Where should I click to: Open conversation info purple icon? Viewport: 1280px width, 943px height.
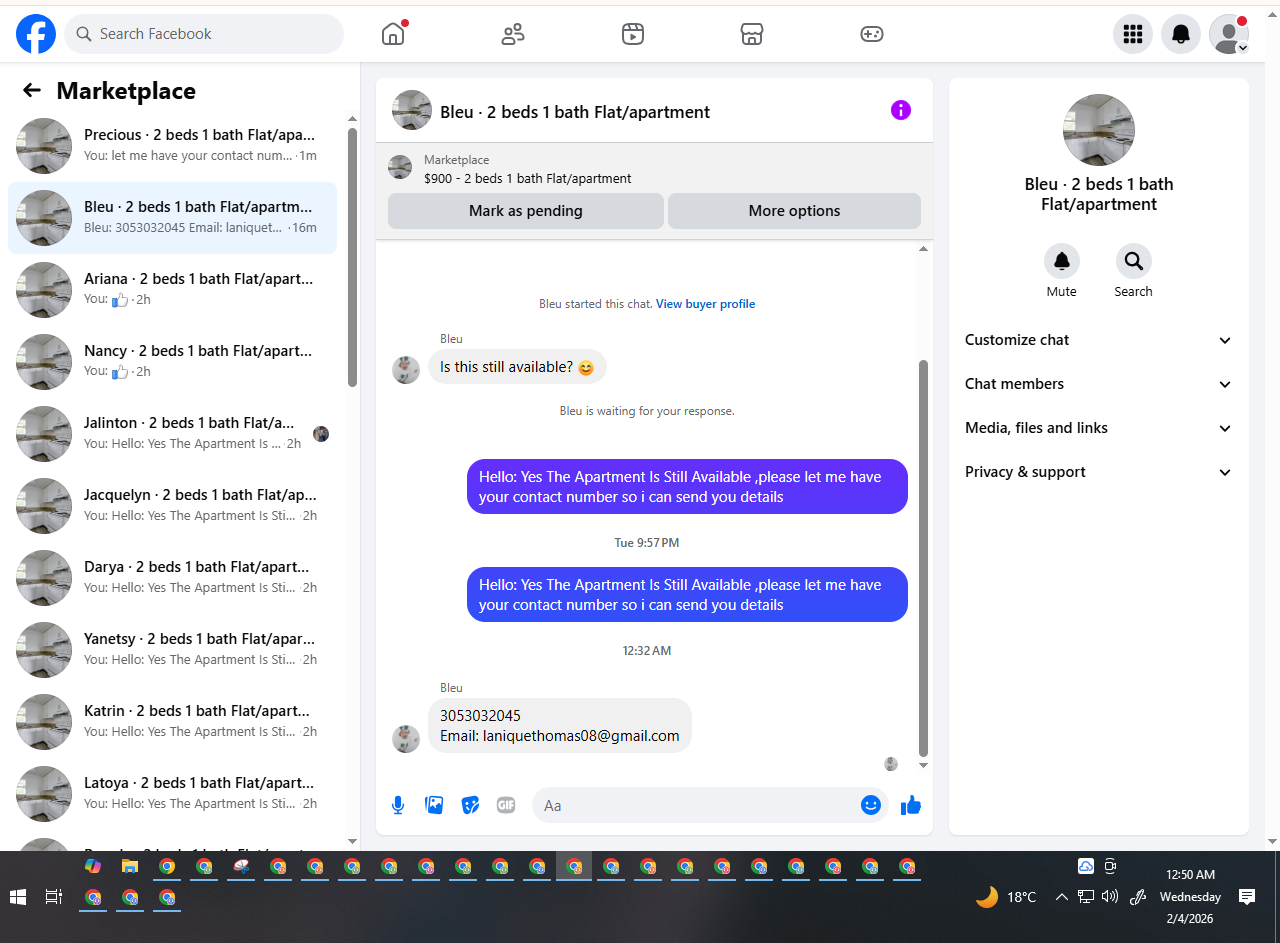(x=901, y=110)
